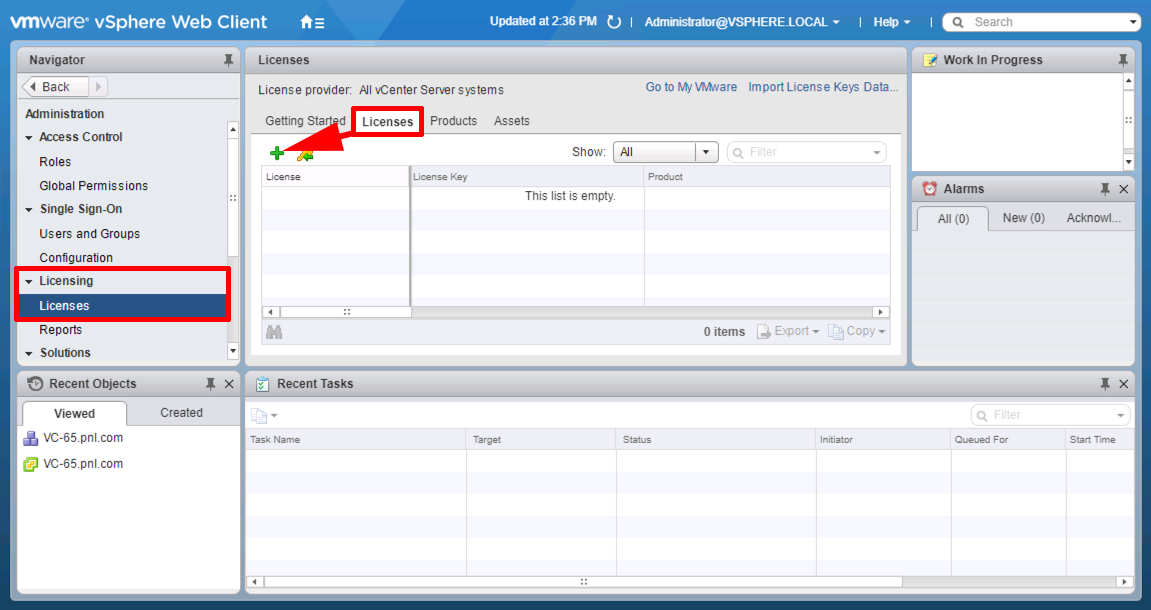The height and width of the screenshot is (610, 1151).
Task: Pin the Recent Objects panel
Action: tap(211, 384)
